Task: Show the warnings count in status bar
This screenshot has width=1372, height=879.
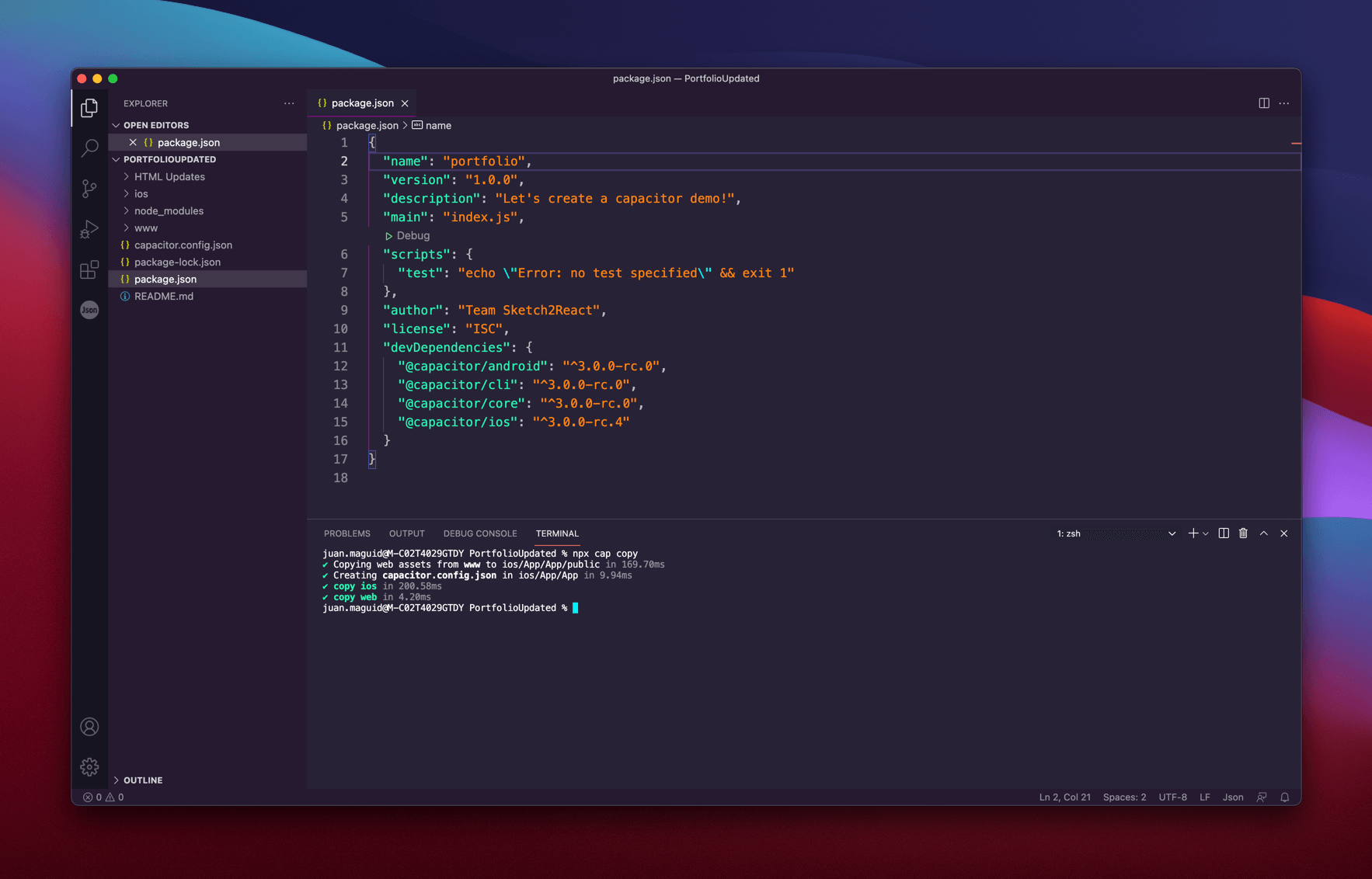Action: tap(115, 797)
